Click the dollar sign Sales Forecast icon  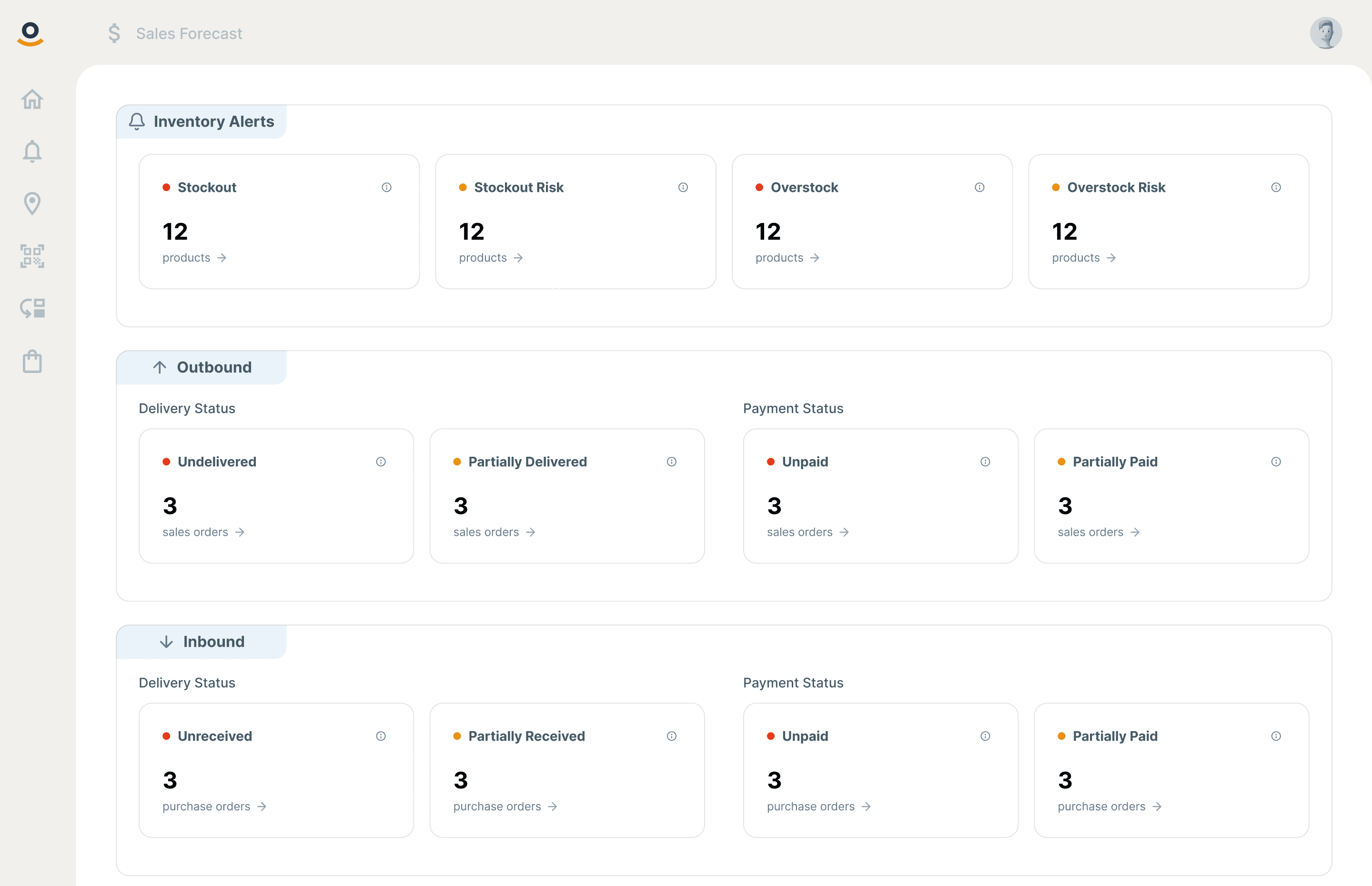114,33
